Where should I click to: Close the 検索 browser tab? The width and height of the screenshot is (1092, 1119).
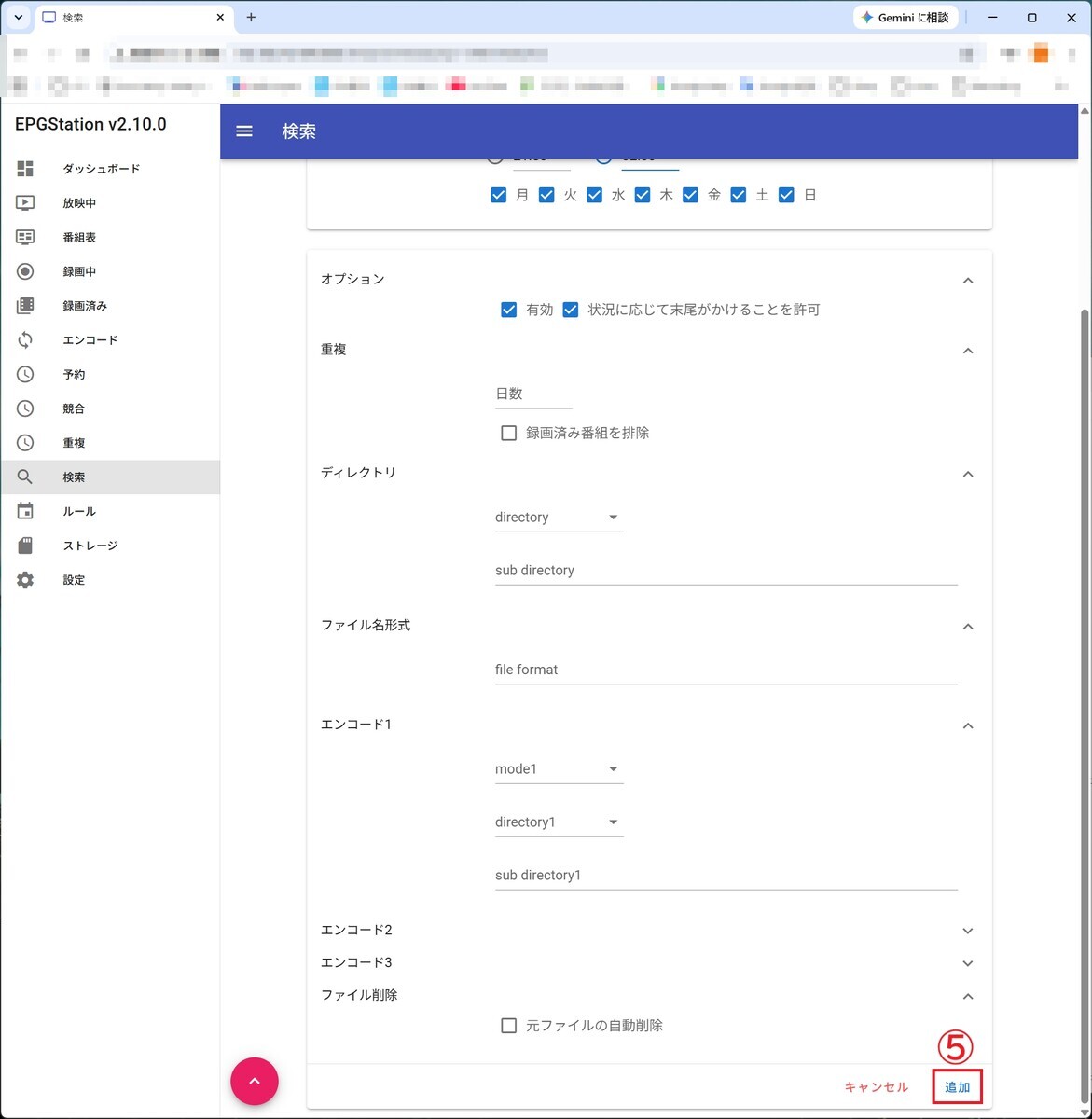[x=220, y=18]
